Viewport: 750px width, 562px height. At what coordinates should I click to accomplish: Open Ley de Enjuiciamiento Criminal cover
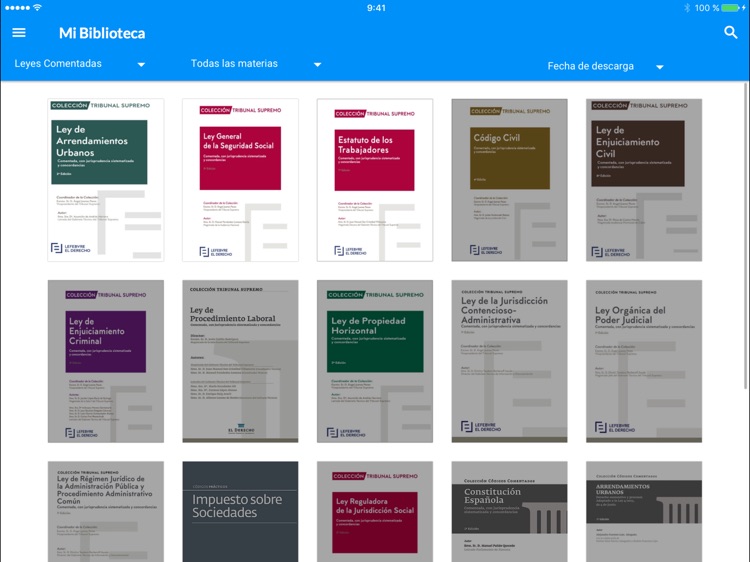pos(106,361)
